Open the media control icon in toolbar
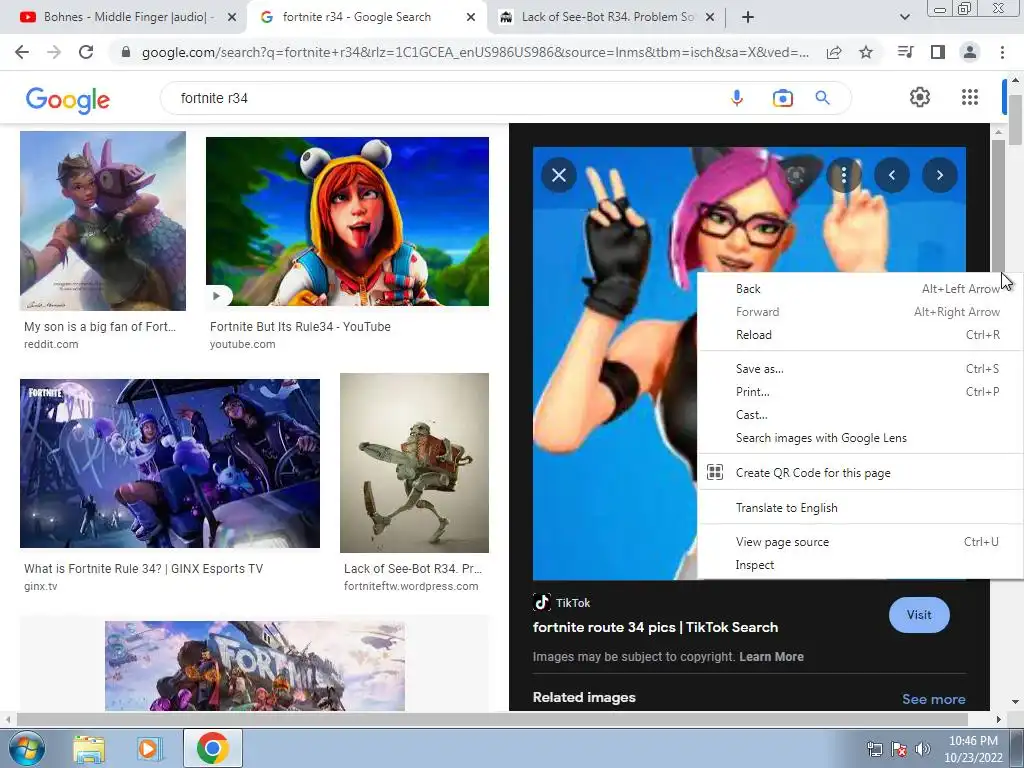Viewport: 1024px width, 768px height. point(905,52)
